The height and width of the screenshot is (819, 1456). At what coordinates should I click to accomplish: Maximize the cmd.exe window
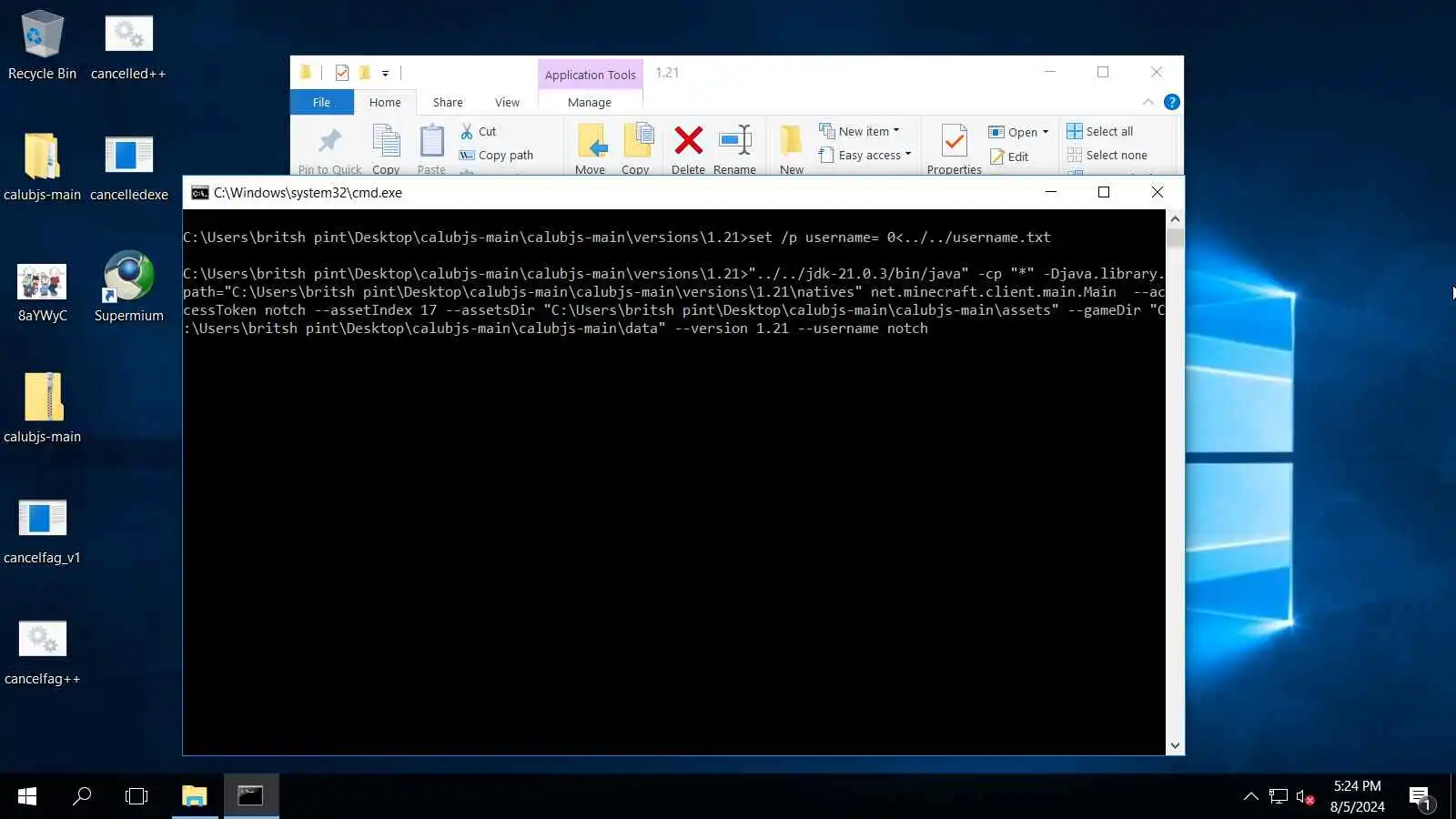[x=1104, y=192]
